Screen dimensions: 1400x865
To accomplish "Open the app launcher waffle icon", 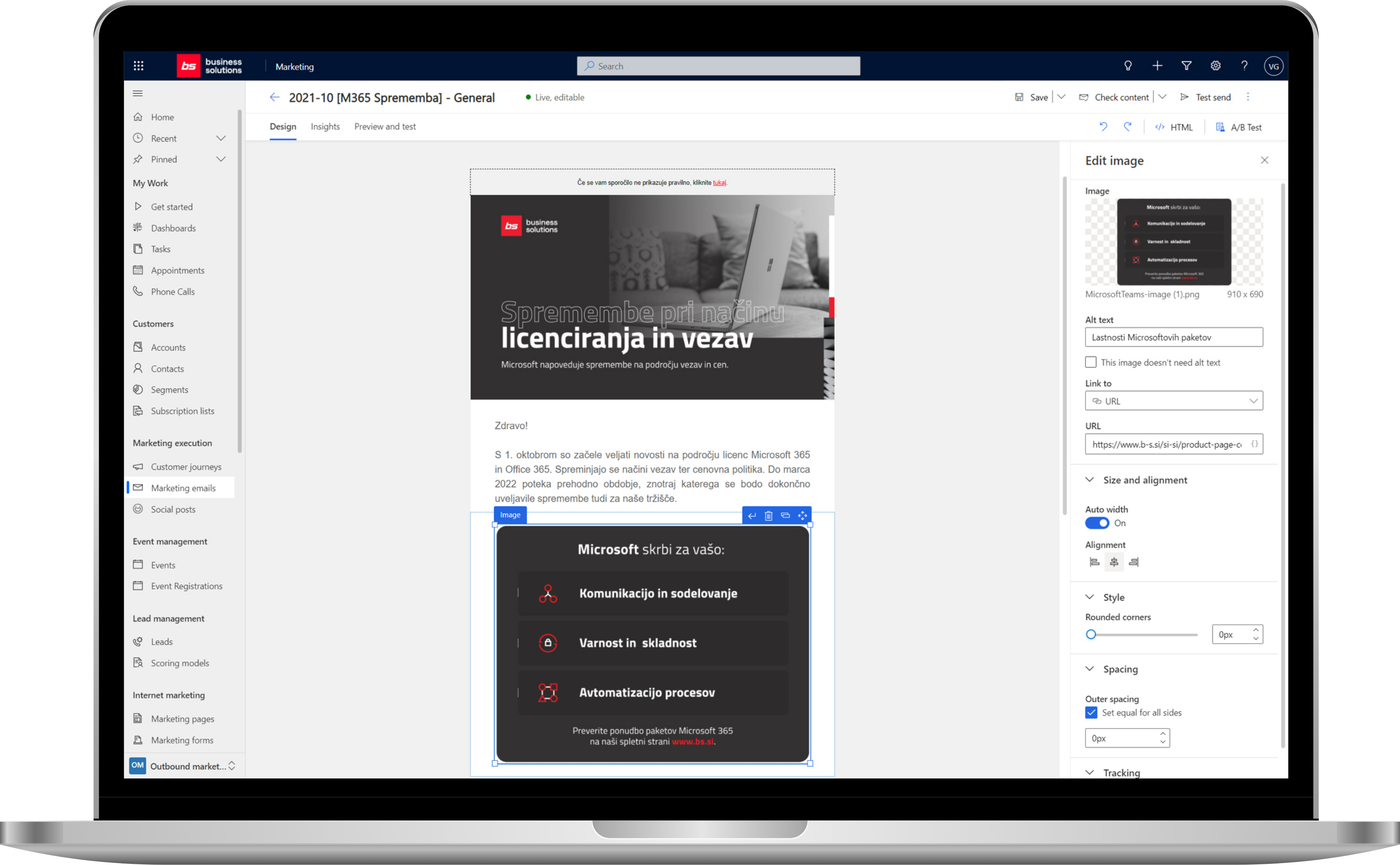I will coord(139,66).
